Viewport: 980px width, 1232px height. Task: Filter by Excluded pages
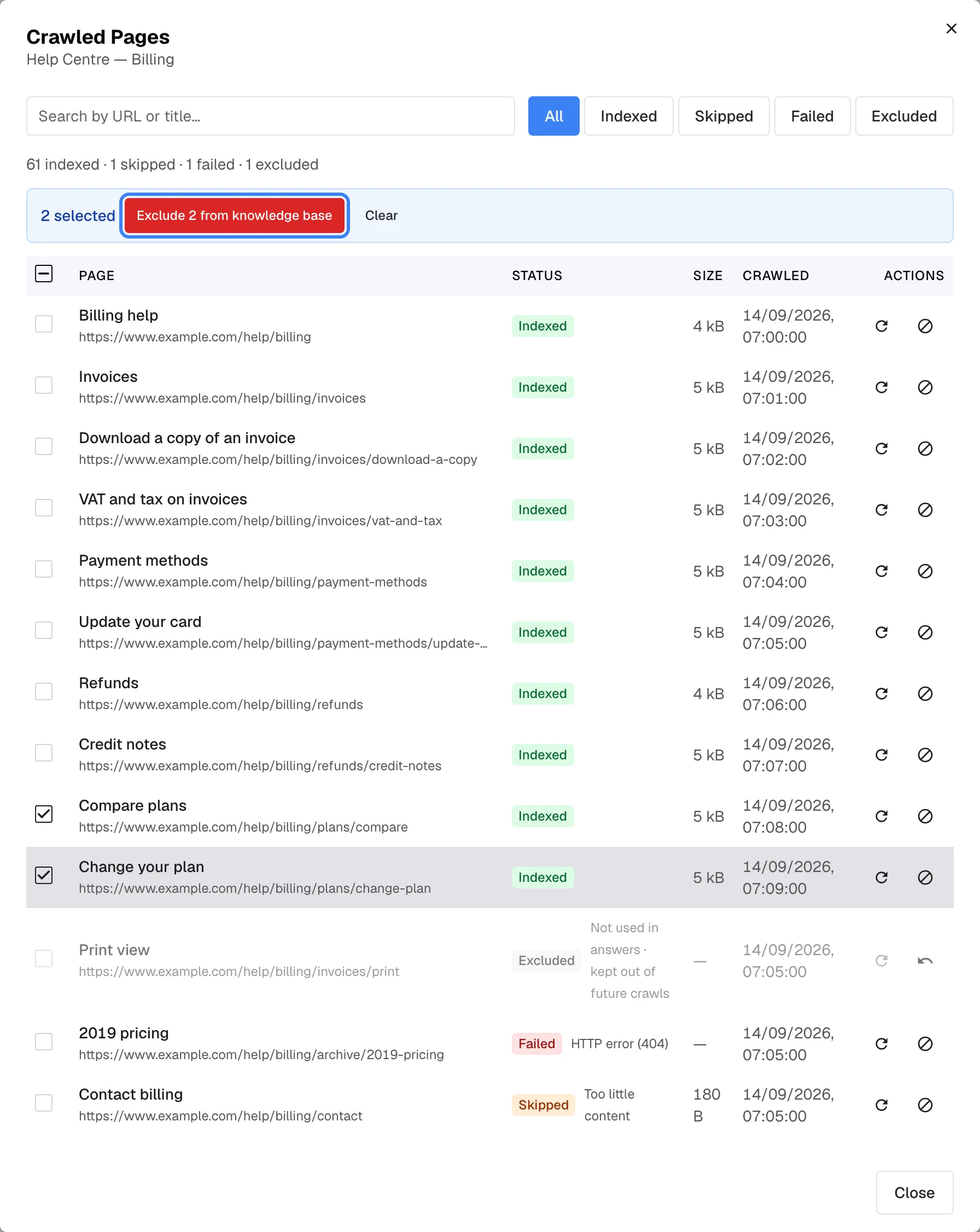point(904,116)
